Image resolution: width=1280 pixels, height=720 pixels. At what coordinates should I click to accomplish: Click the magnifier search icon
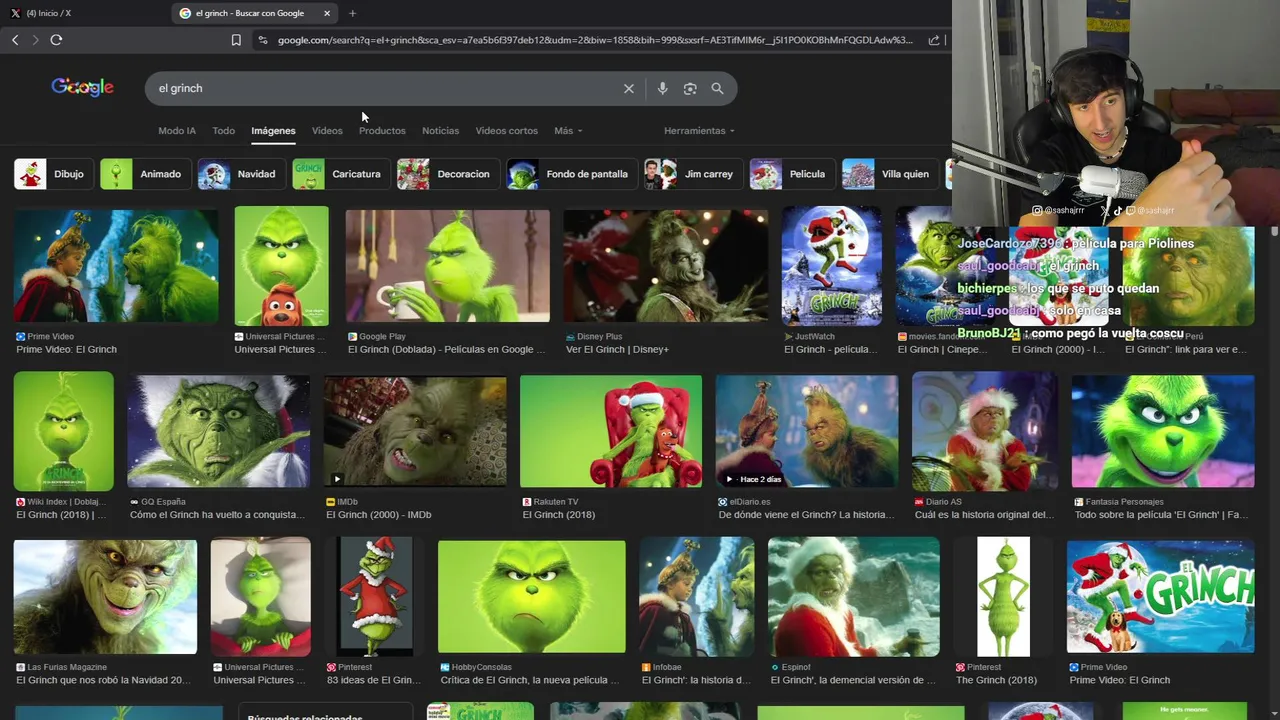[x=717, y=88]
